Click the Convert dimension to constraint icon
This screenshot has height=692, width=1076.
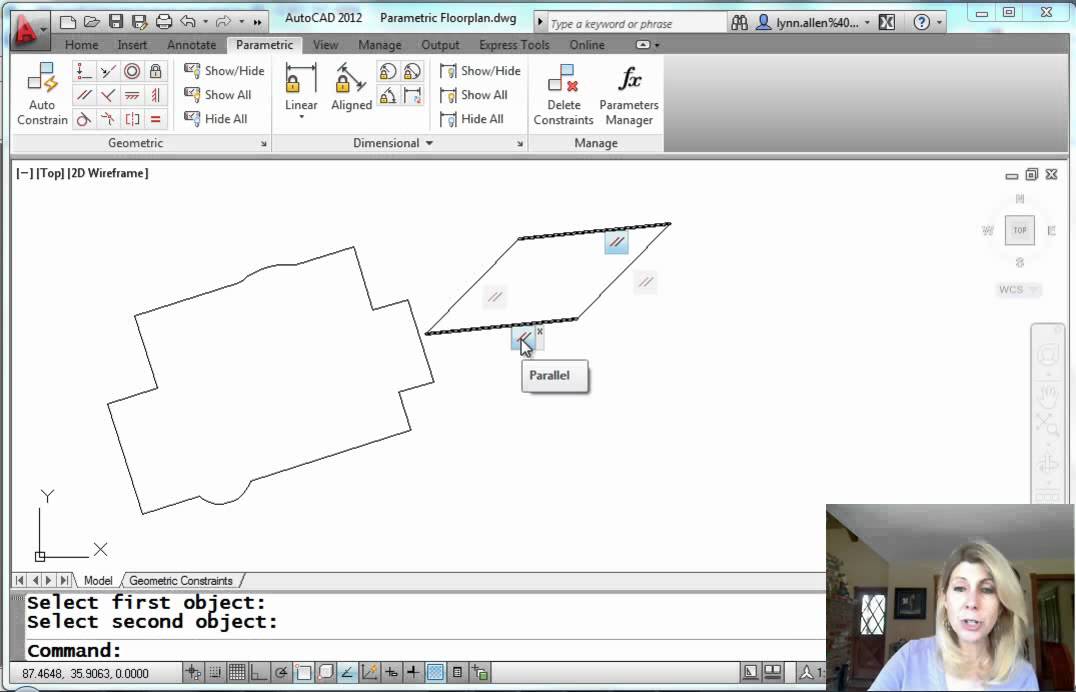tap(412, 95)
